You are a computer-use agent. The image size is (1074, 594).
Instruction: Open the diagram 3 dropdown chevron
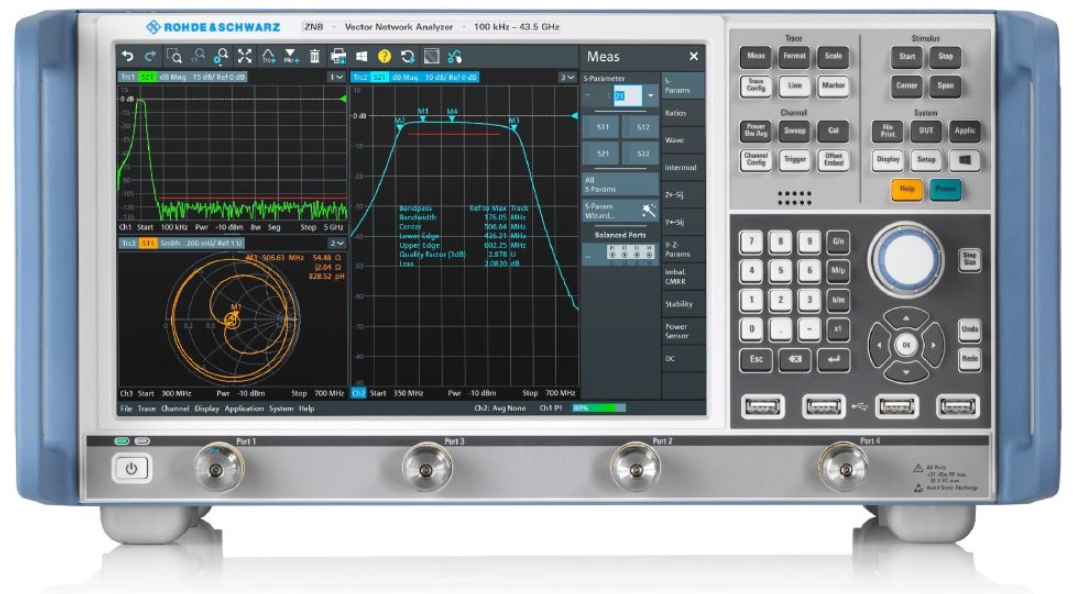click(568, 77)
